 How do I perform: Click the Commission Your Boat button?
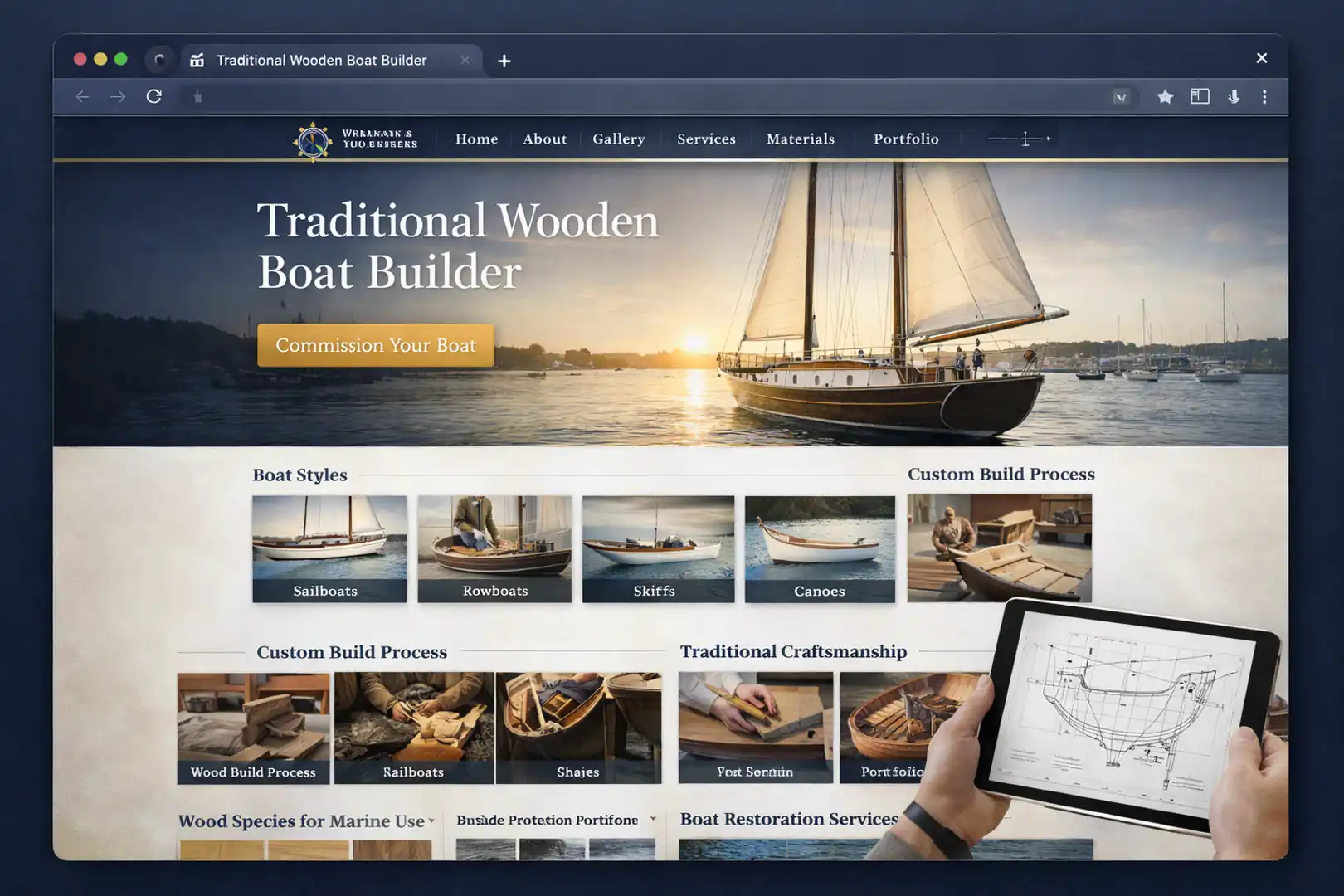click(375, 345)
